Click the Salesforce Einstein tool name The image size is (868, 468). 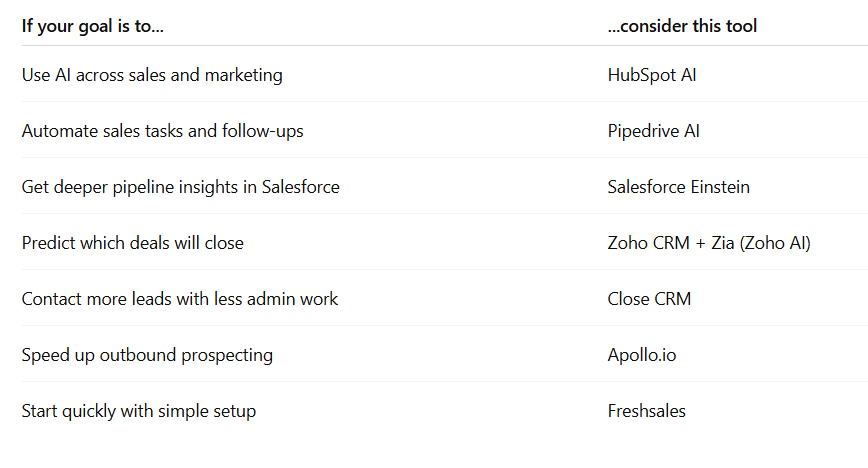[x=678, y=187]
